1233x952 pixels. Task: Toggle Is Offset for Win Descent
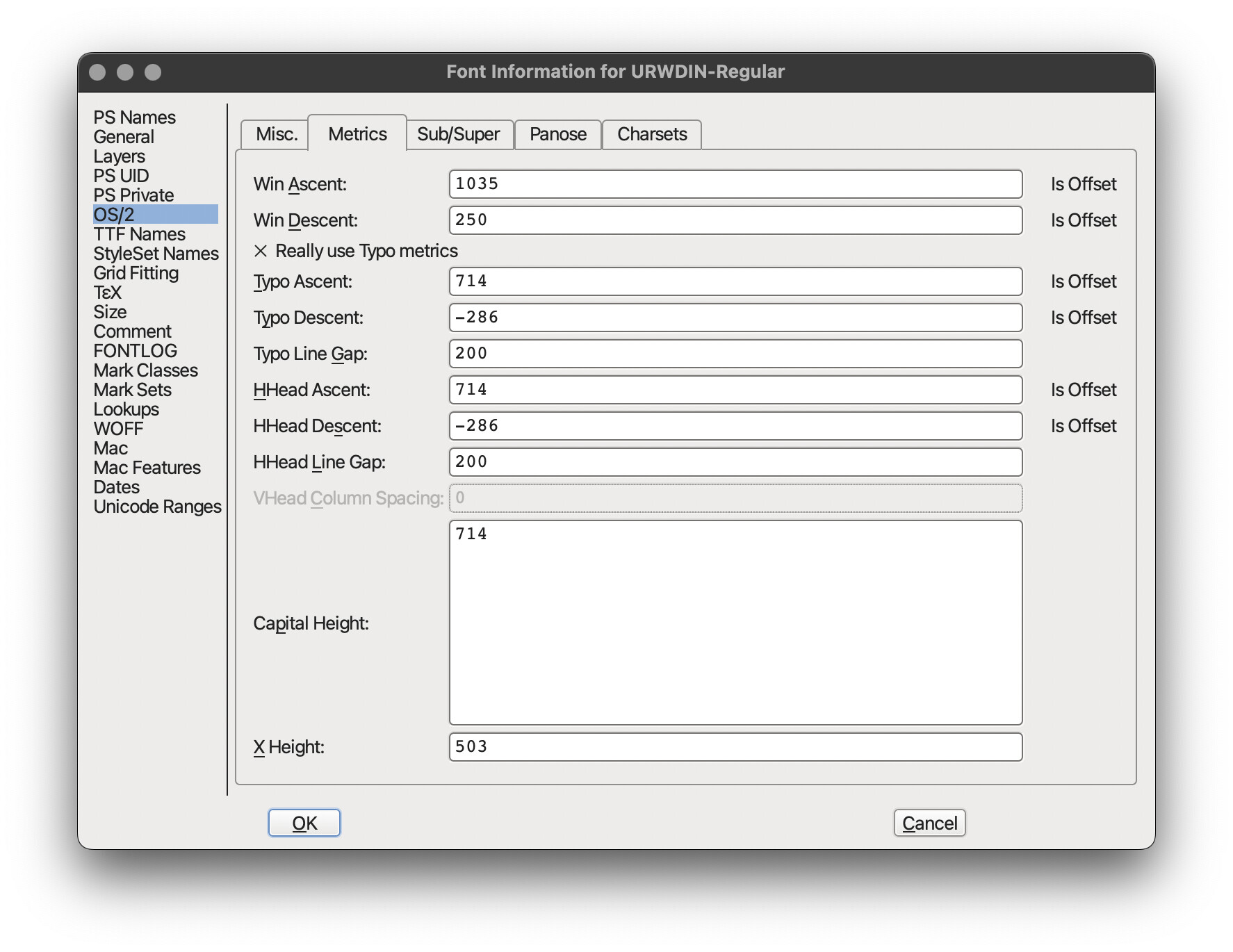(x=1083, y=220)
